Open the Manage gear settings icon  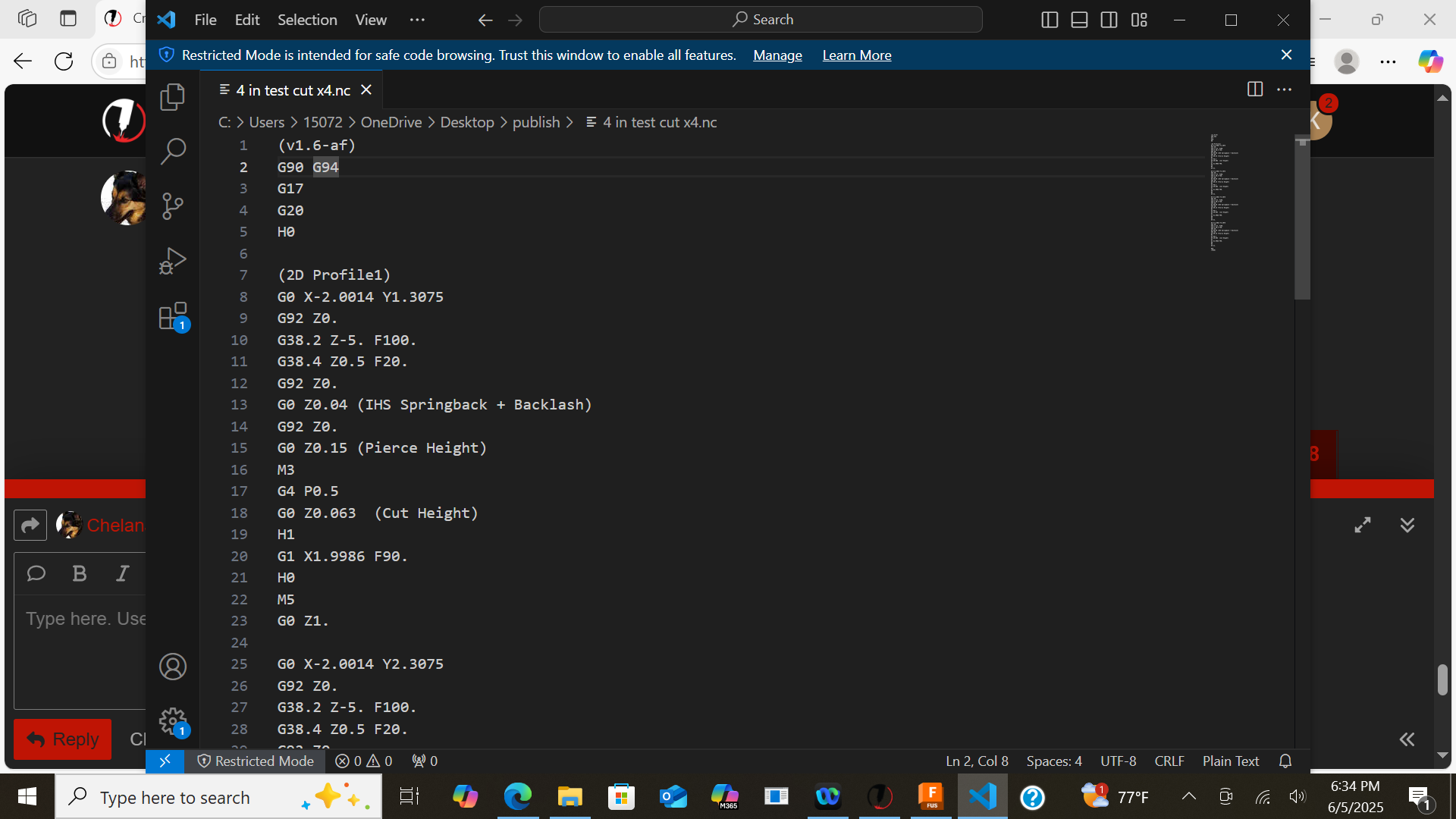pos(172,720)
